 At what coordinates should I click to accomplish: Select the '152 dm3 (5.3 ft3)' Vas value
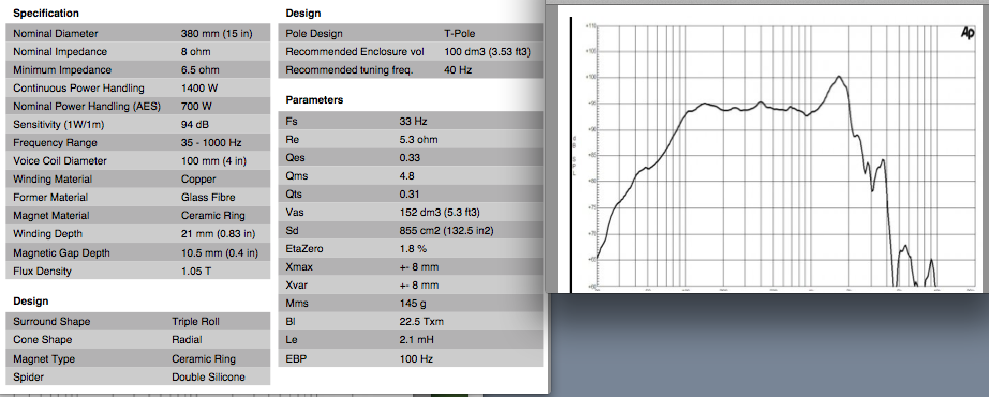[440, 212]
